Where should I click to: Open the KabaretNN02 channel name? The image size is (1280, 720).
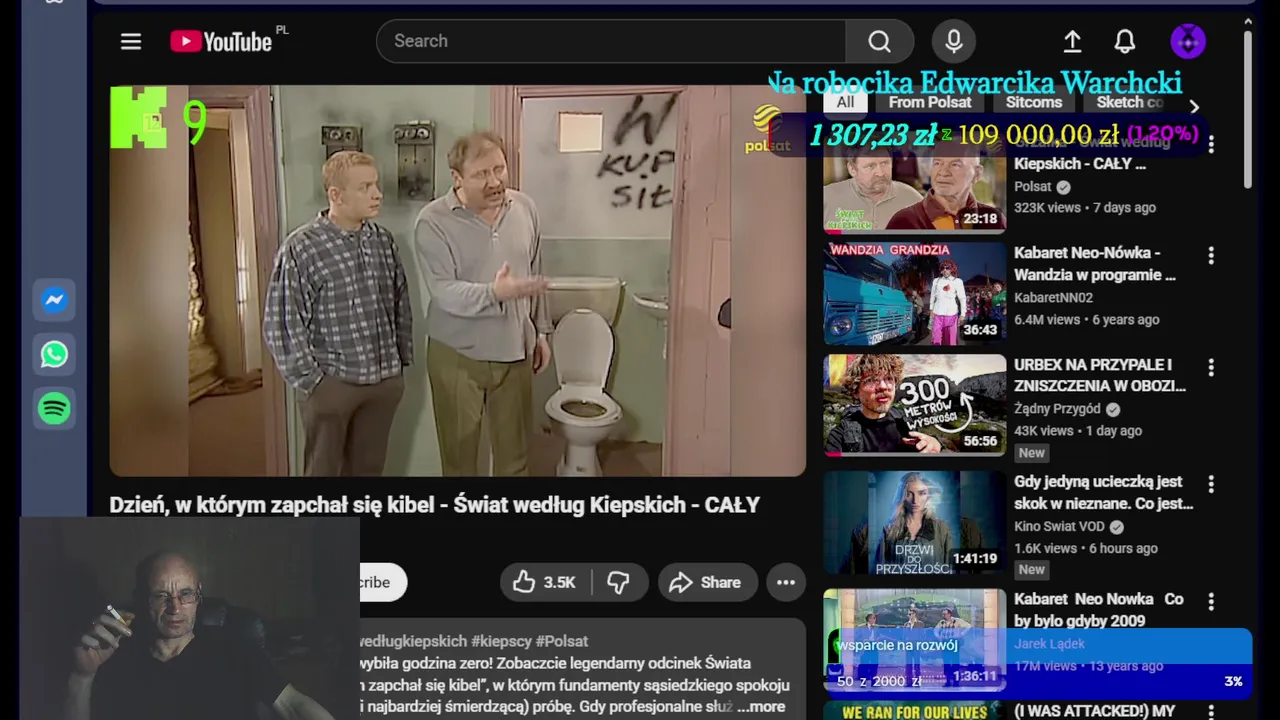(x=1053, y=298)
